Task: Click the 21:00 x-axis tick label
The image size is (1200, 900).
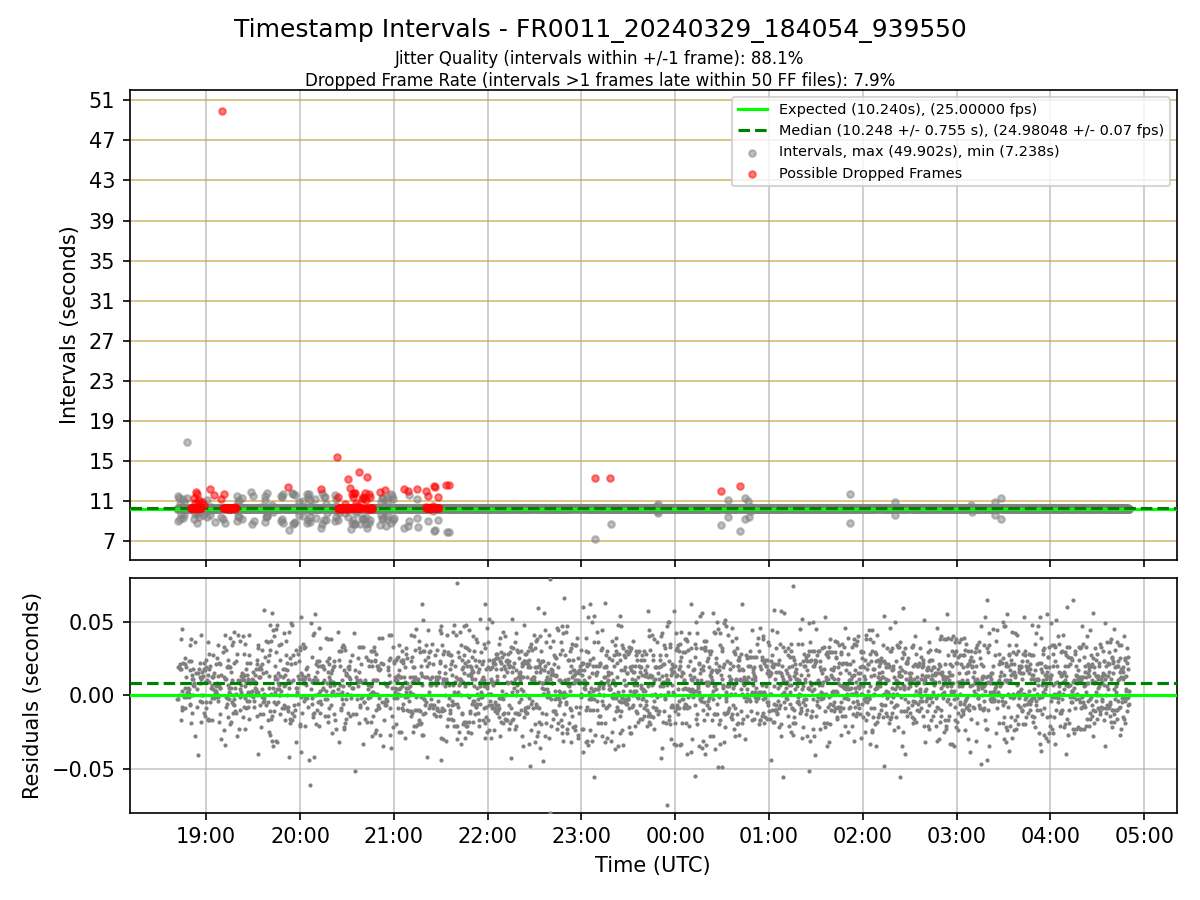Action: pos(394,836)
